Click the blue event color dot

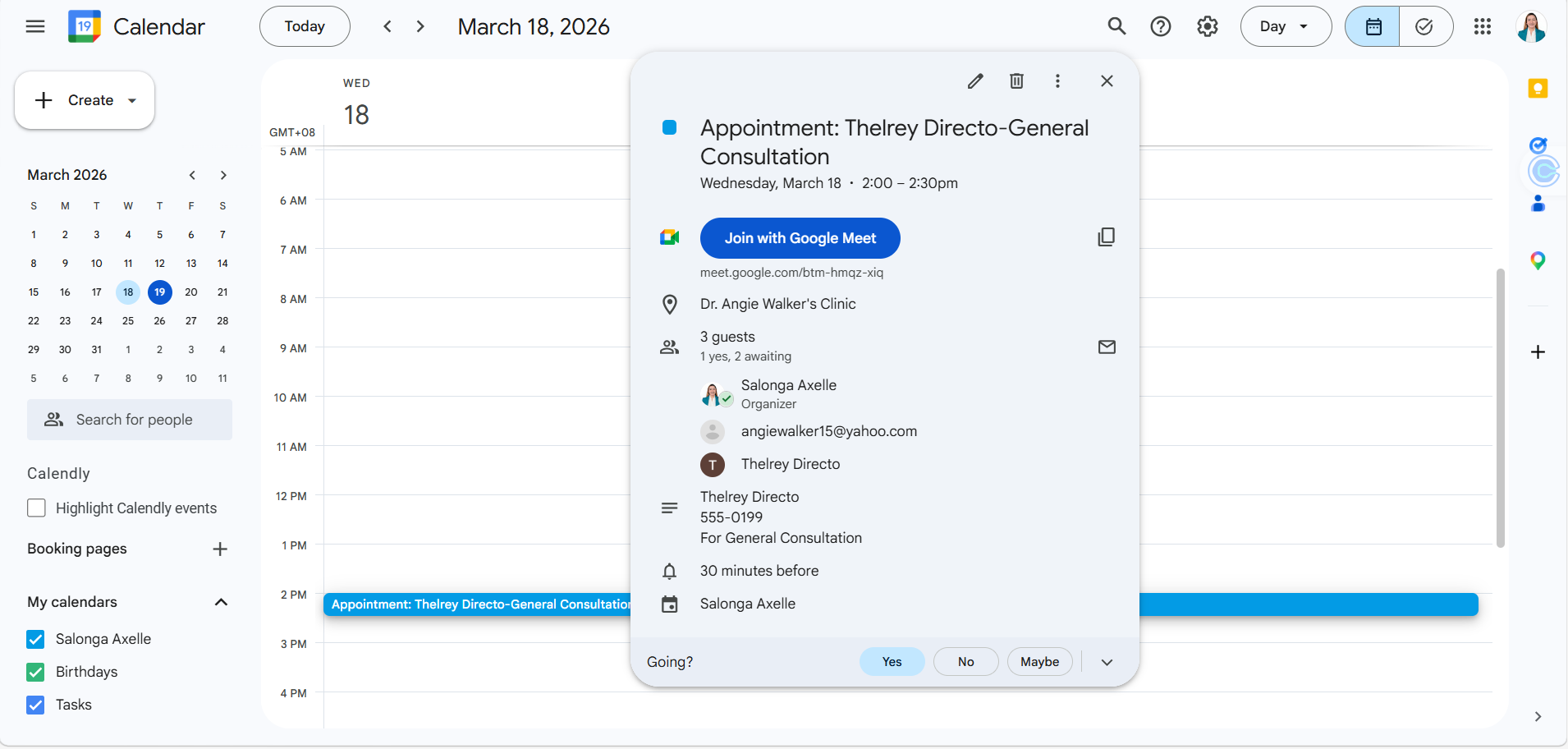pyautogui.click(x=669, y=127)
